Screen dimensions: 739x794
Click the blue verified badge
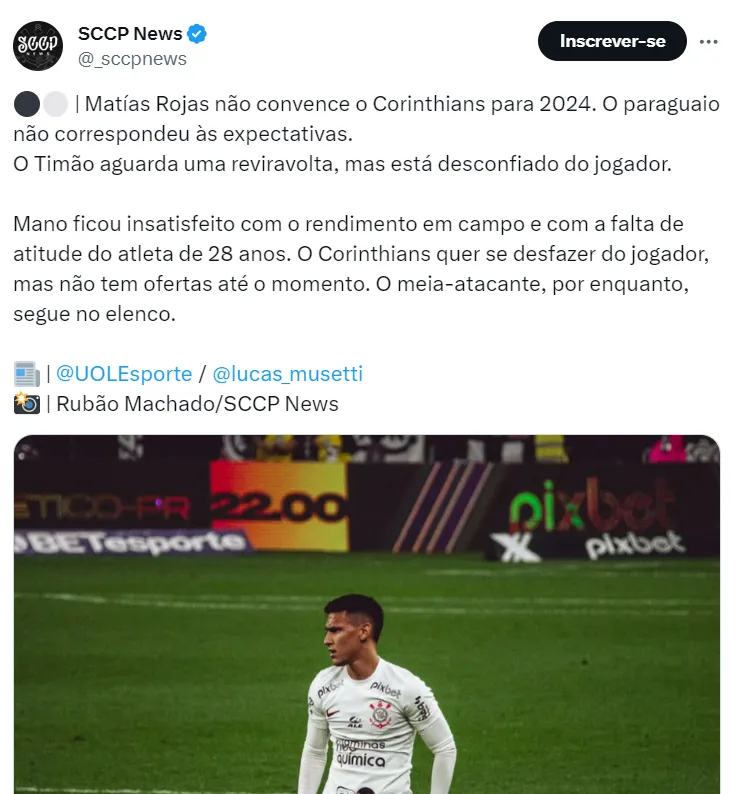(x=197, y=34)
